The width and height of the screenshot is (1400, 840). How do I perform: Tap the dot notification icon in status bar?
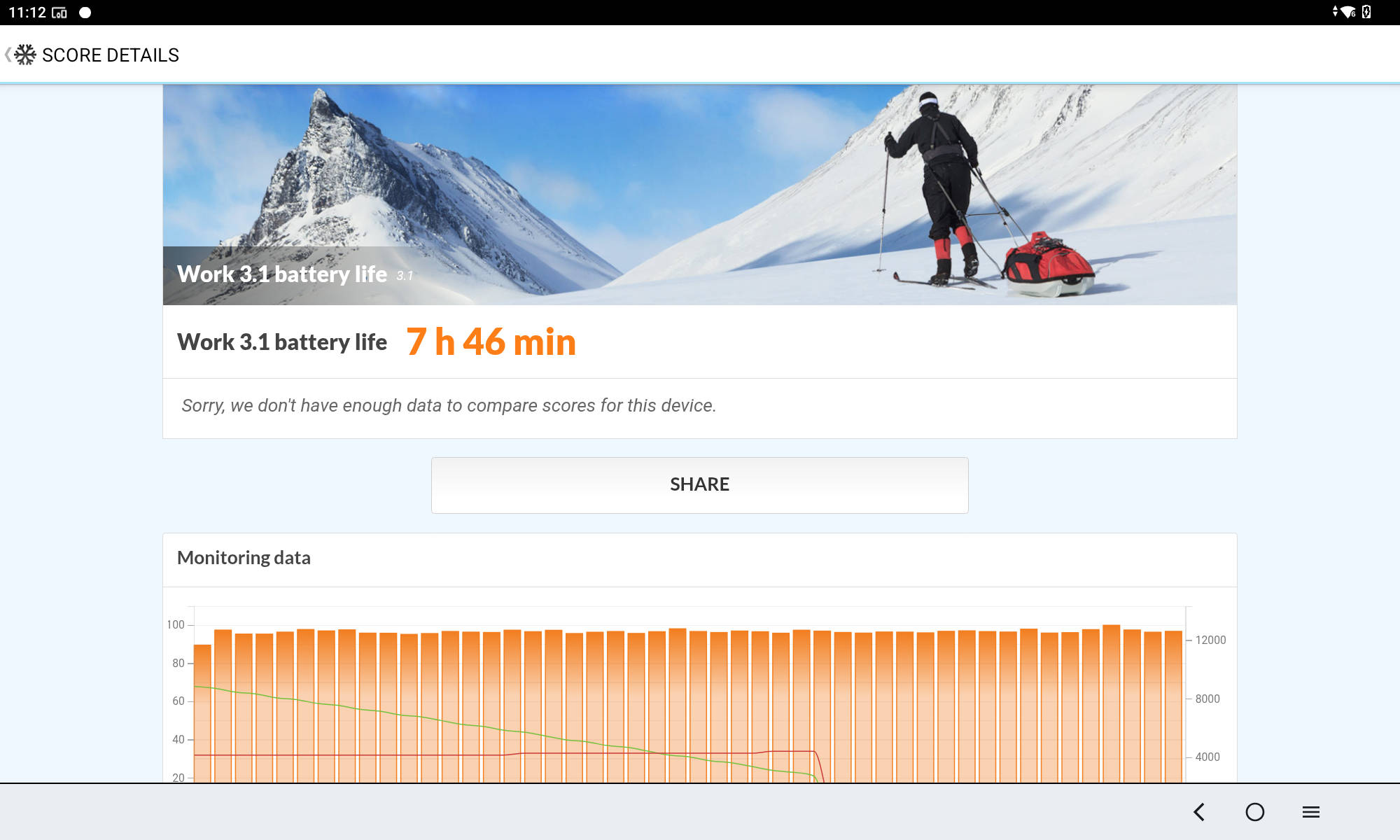tap(85, 13)
